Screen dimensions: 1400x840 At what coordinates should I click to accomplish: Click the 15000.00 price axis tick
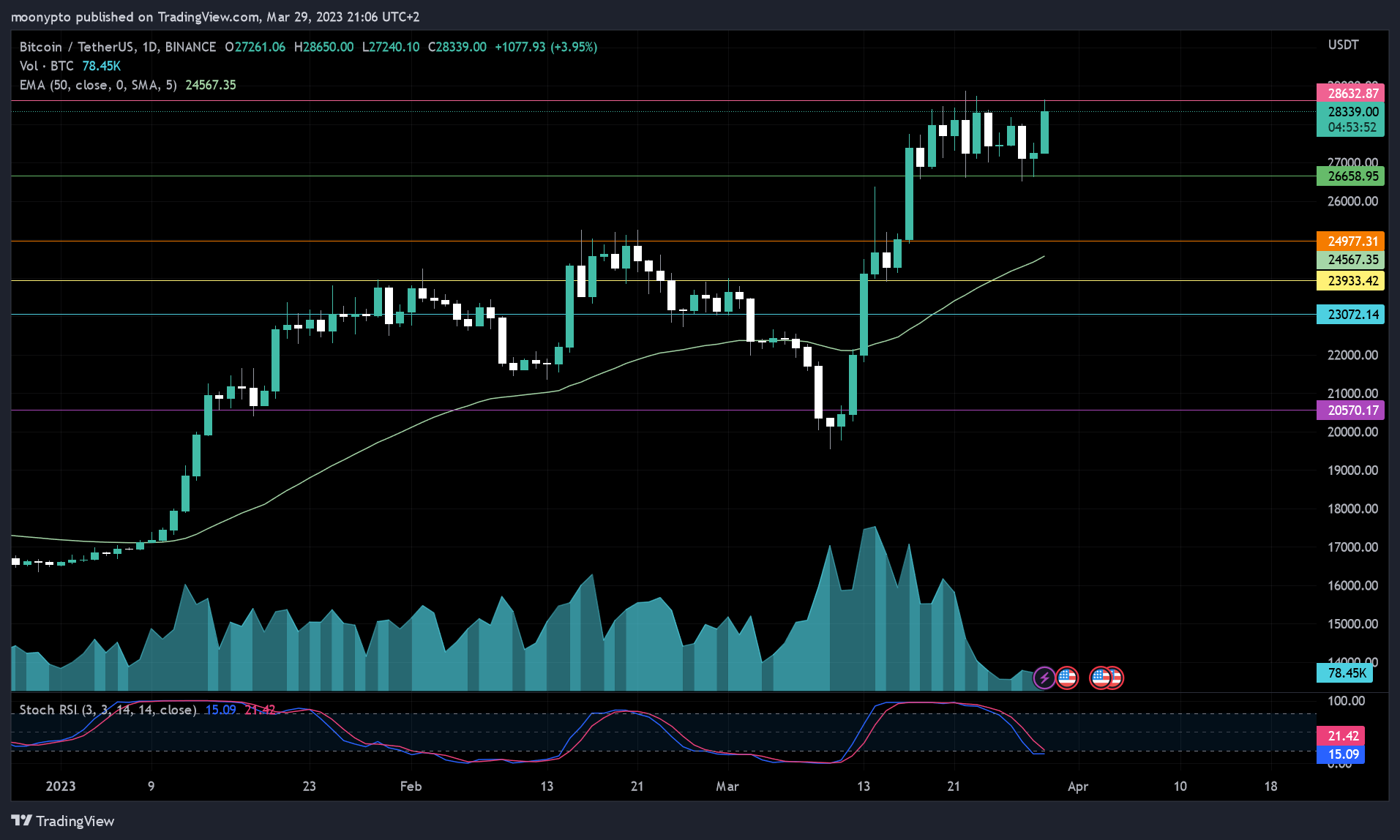1352,623
